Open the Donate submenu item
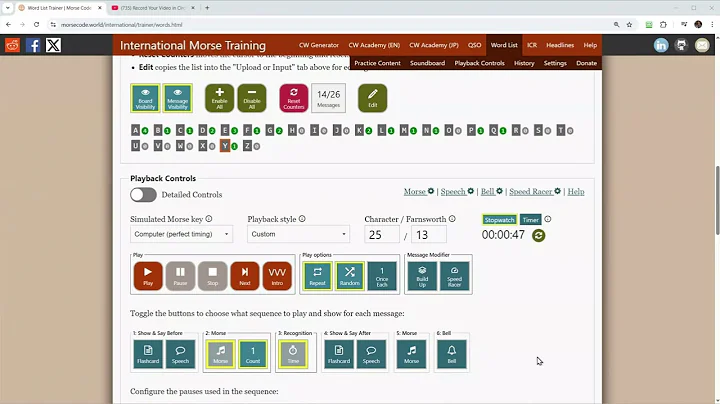 586,63
